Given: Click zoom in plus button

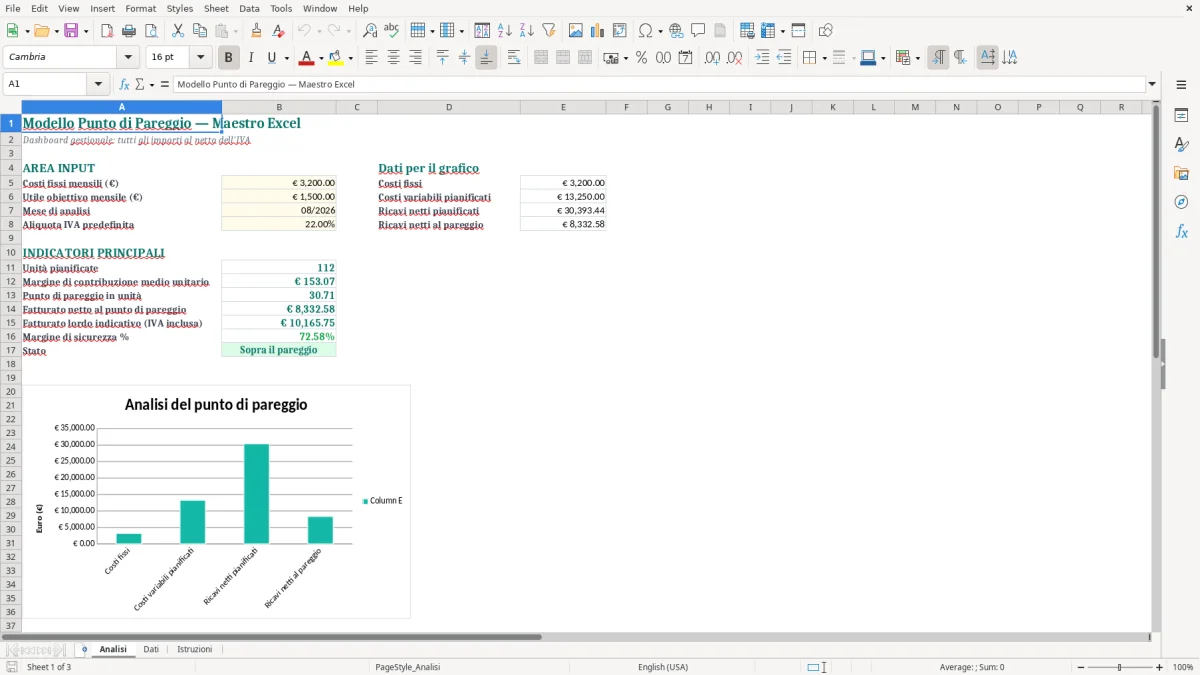Looking at the screenshot, I should pos(1160,667).
